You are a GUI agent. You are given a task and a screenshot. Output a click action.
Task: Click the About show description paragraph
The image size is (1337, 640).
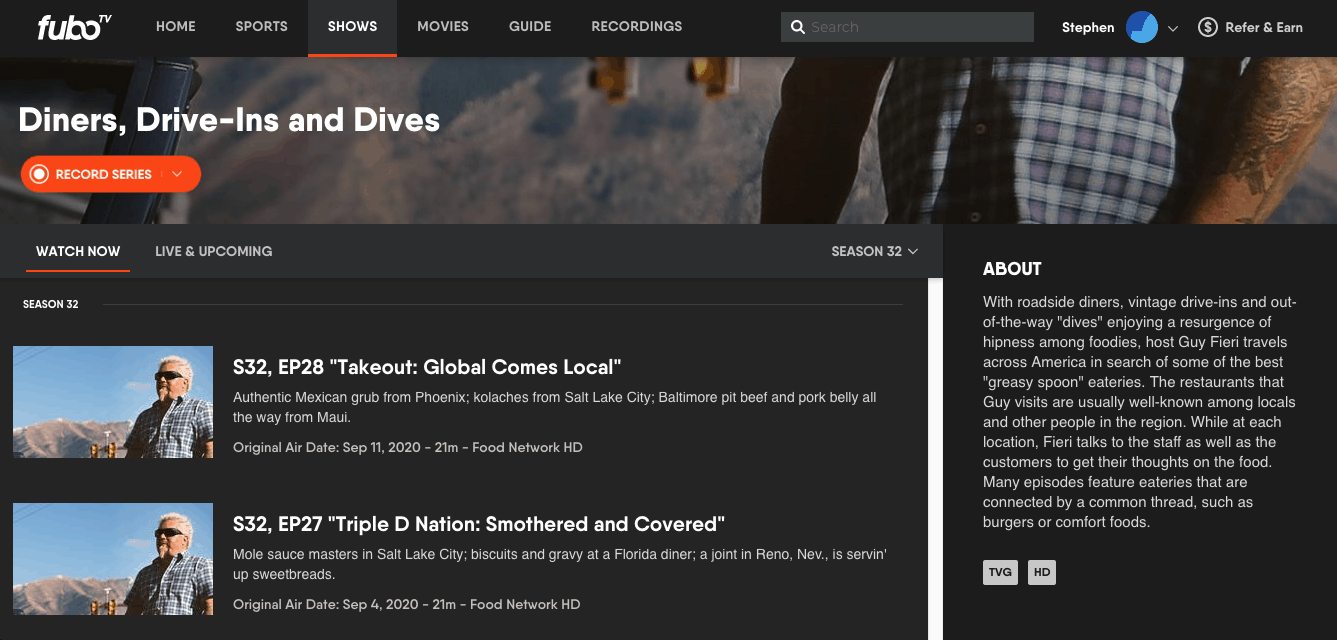pos(1139,412)
